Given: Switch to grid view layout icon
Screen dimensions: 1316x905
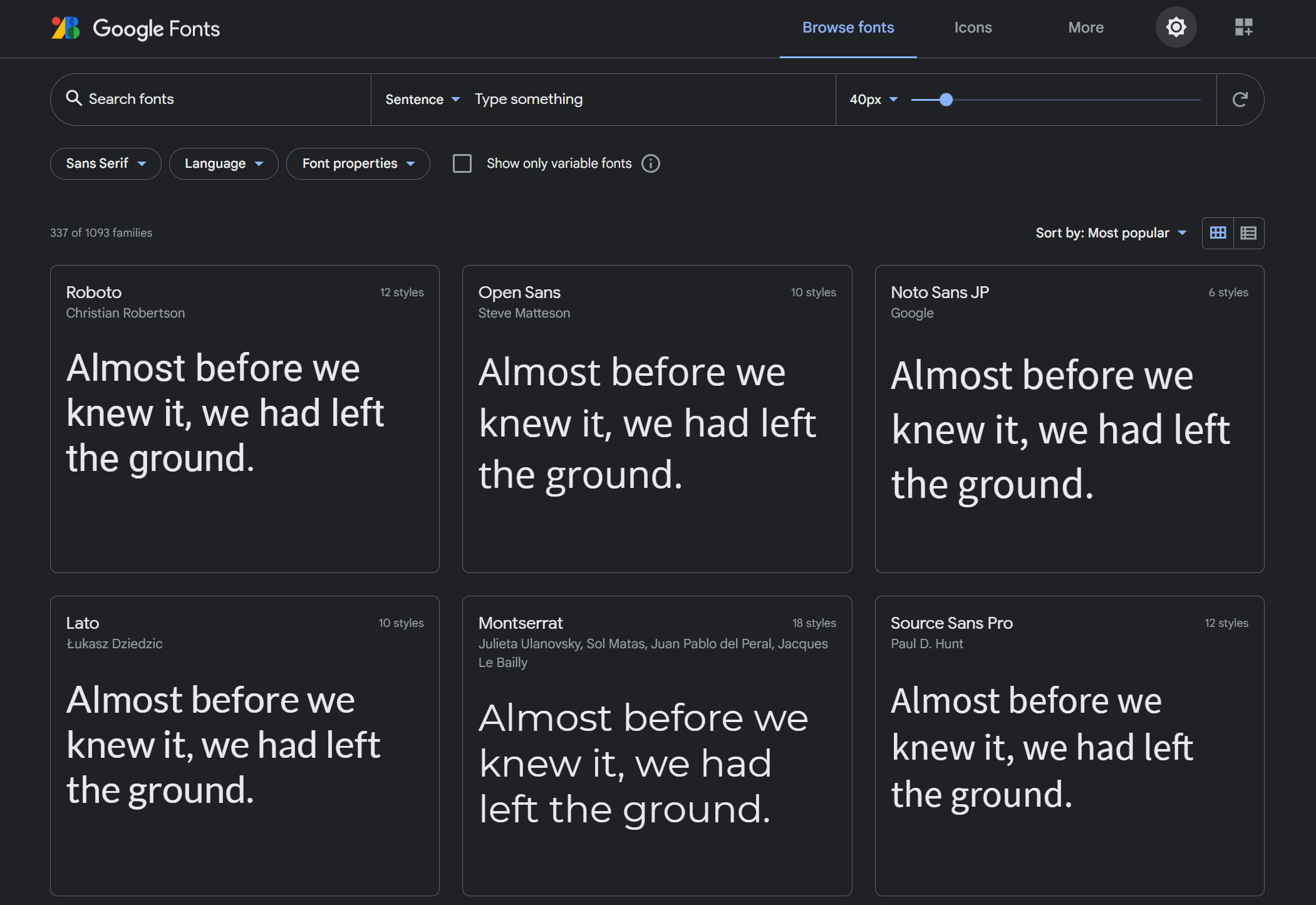Looking at the screenshot, I should point(1218,233).
